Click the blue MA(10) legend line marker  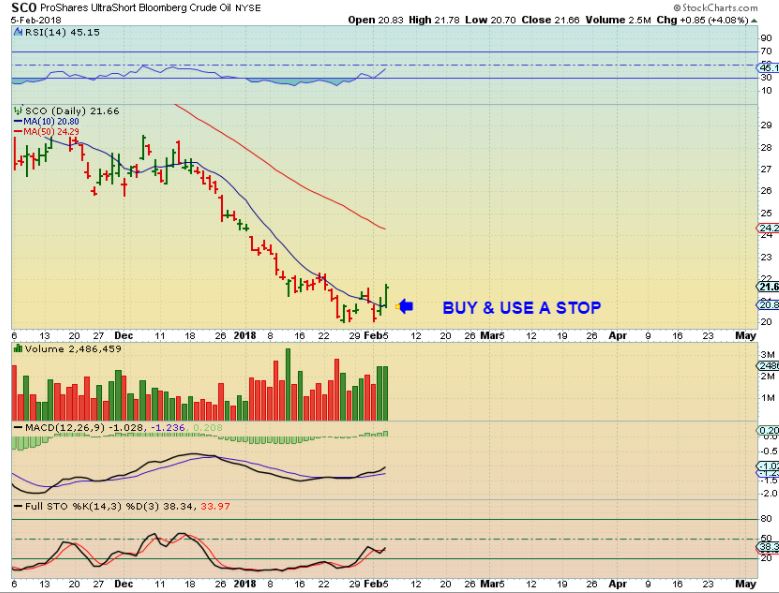click(18, 121)
